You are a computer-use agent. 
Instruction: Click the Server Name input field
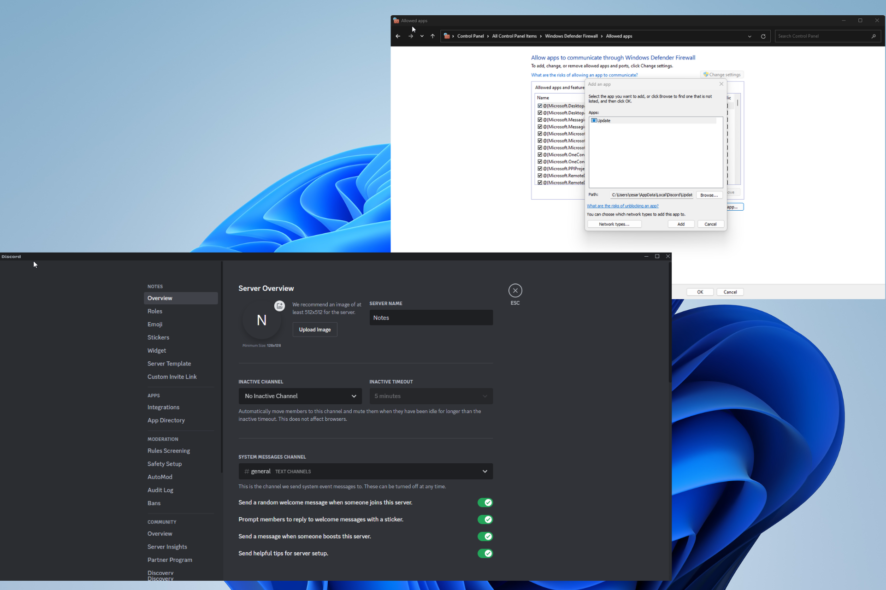(431, 318)
